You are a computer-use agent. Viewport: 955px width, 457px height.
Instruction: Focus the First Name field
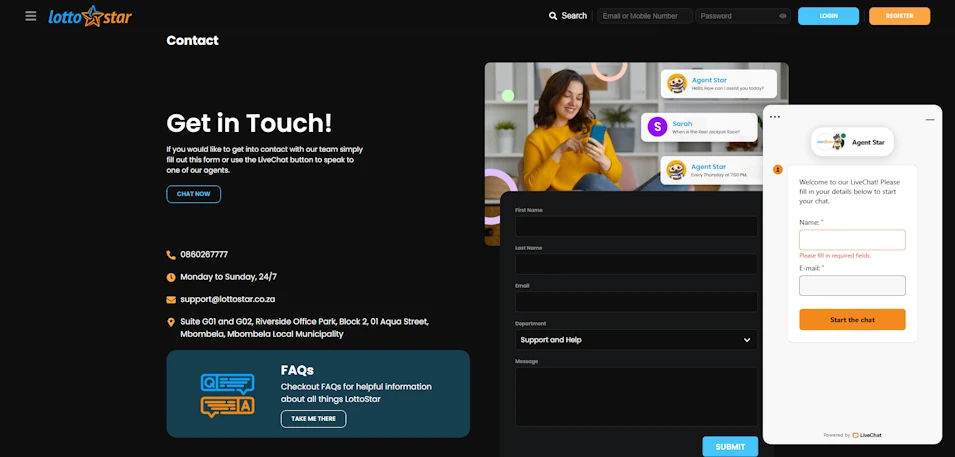(636, 226)
